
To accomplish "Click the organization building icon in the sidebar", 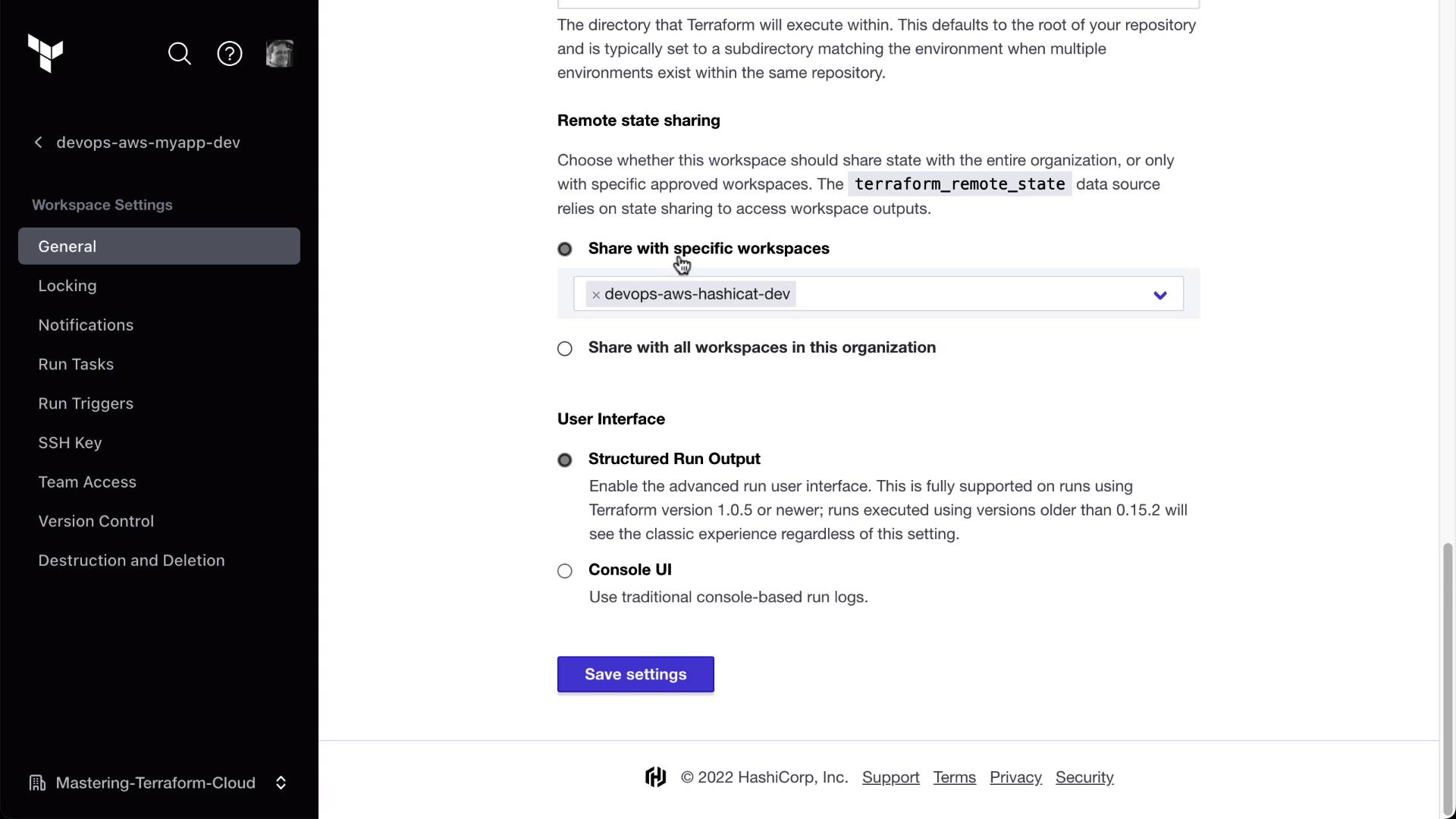I will tap(37, 783).
